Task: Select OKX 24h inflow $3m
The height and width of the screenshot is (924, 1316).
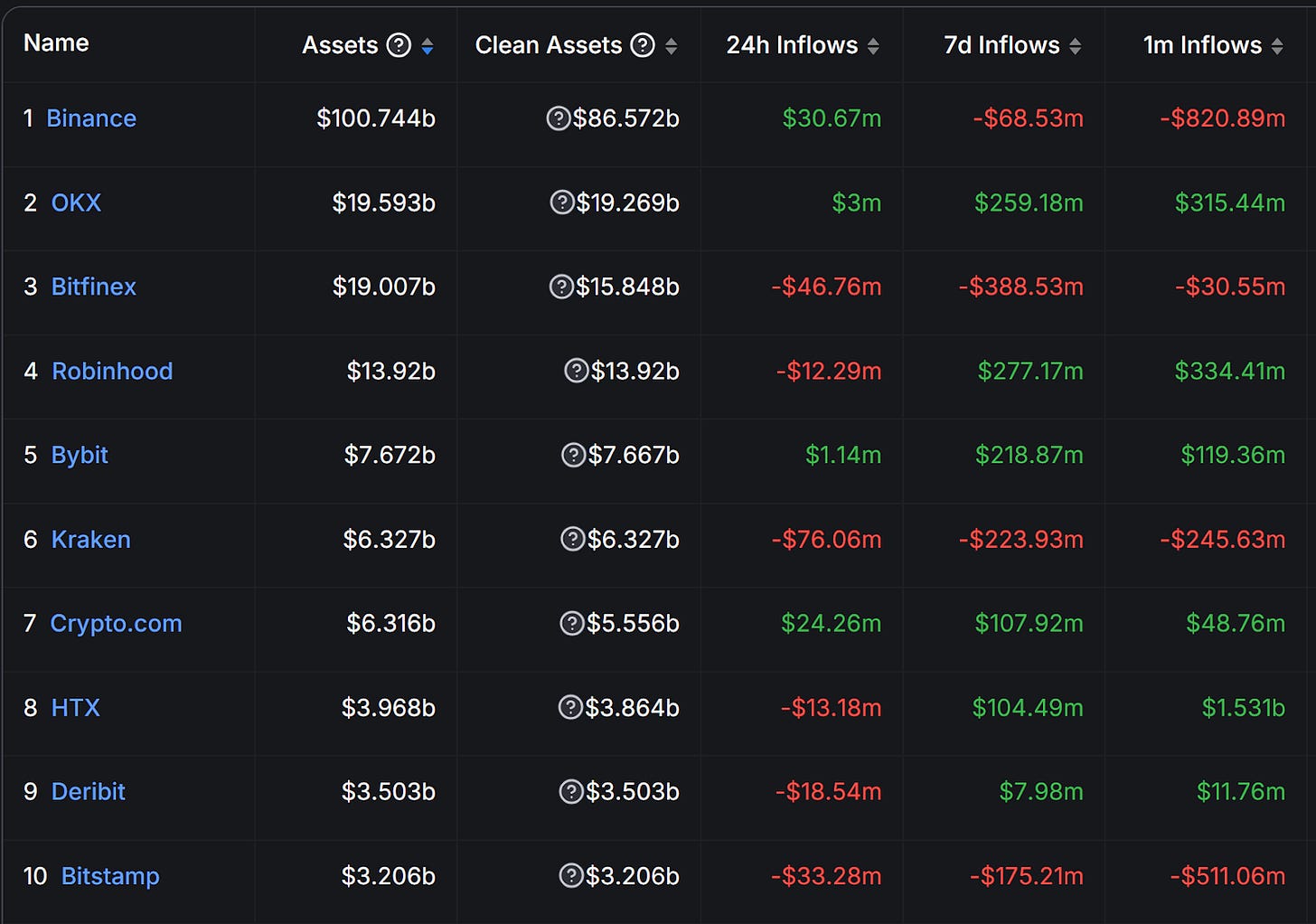Action: coord(857,203)
